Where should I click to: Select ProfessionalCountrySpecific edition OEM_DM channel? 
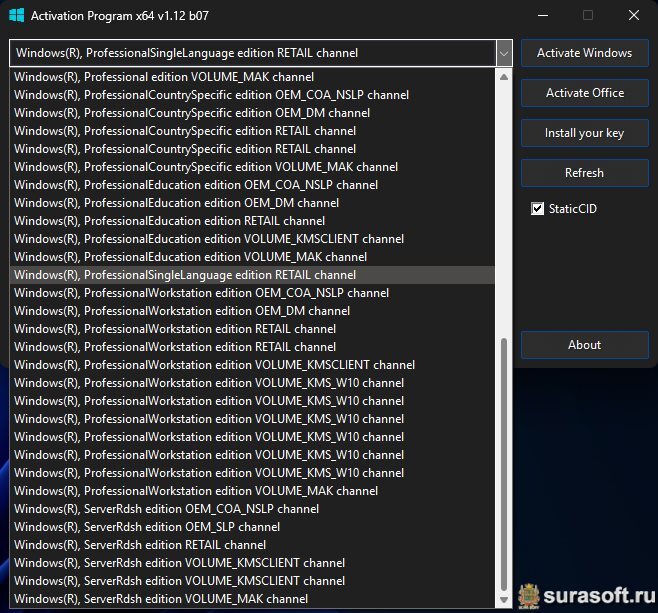252,113
